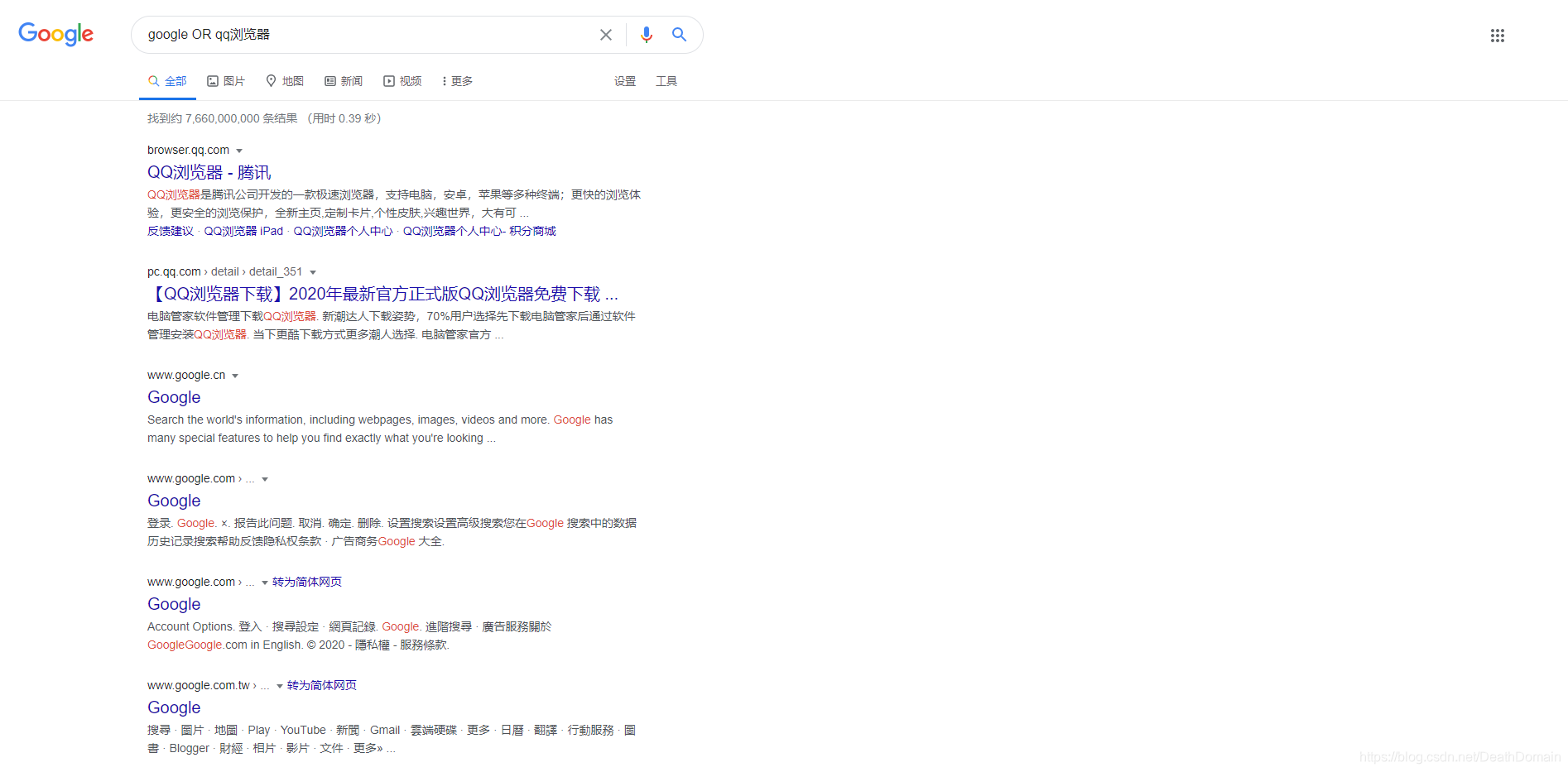Click the www.google.cn URL text
Viewport: 1568px width, 772px height.
[x=186, y=375]
